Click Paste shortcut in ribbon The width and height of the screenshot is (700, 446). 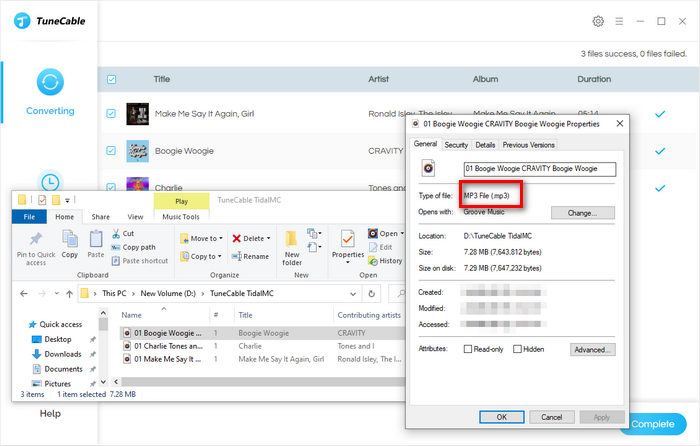point(140,261)
